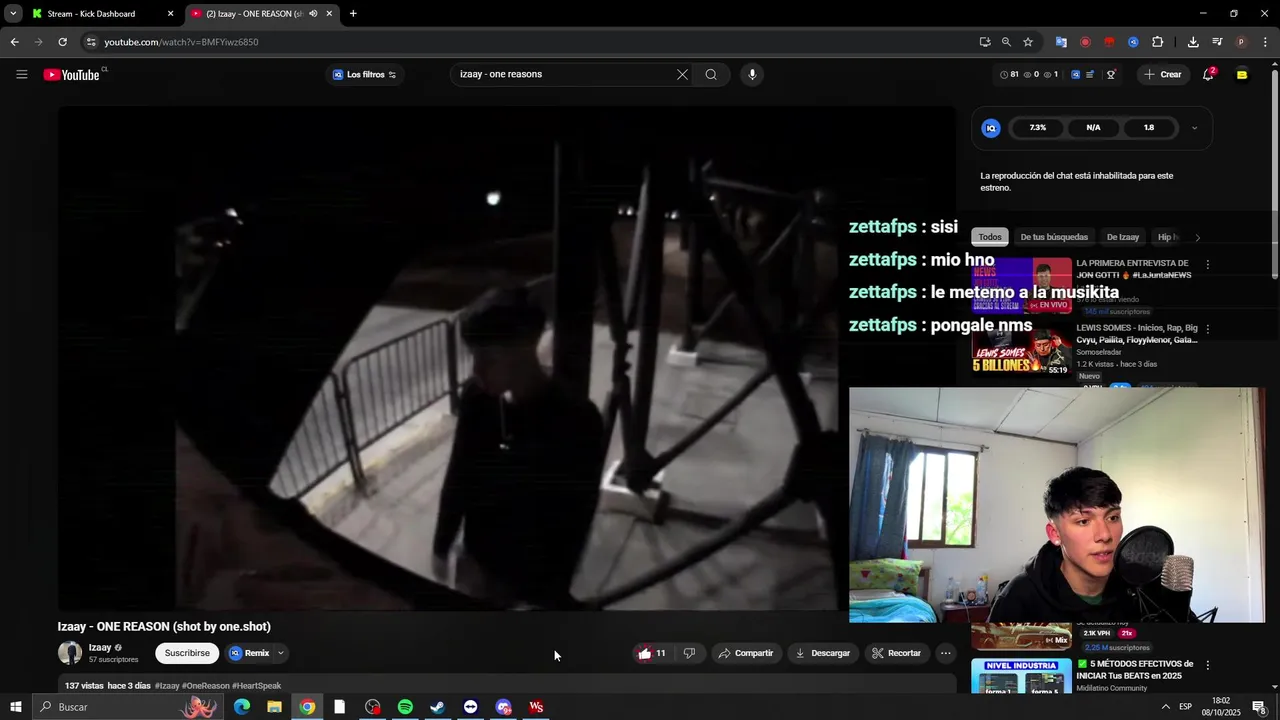Open the Izaay channel avatar
Image resolution: width=1280 pixels, height=720 pixels.
click(x=70, y=653)
